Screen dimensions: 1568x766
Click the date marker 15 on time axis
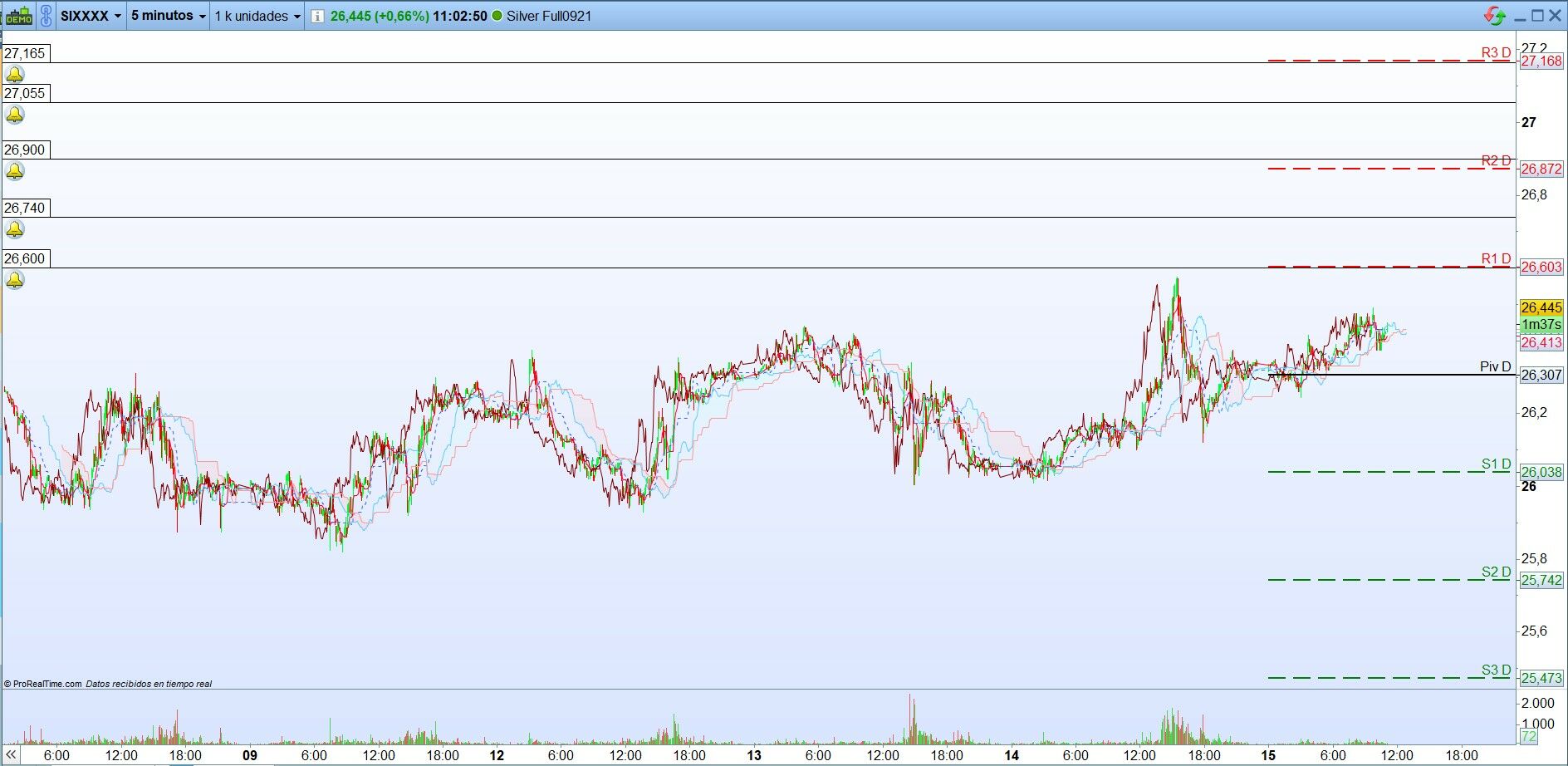(1268, 755)
